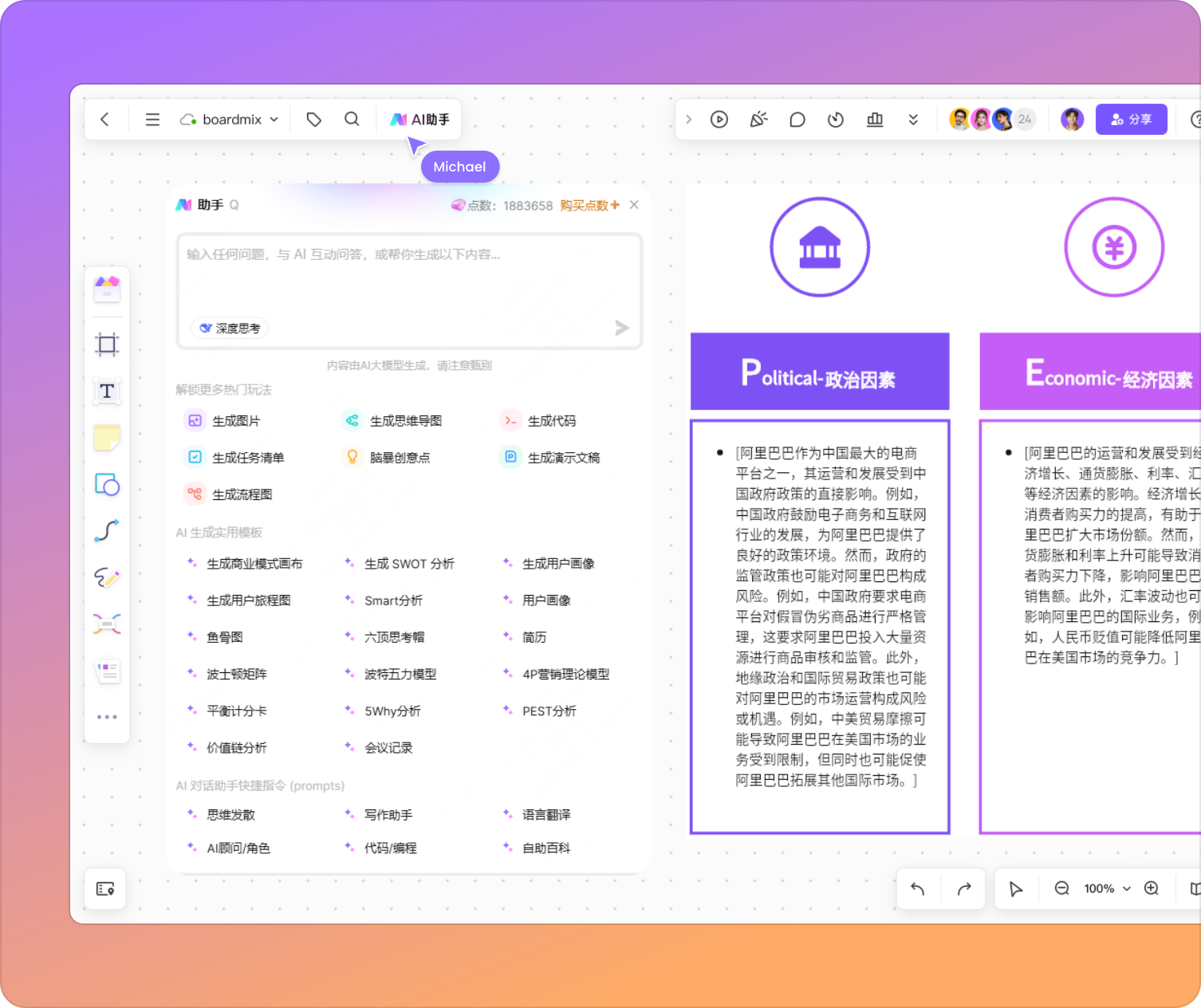Click the celebration confetti icon

tap(758, 120)
